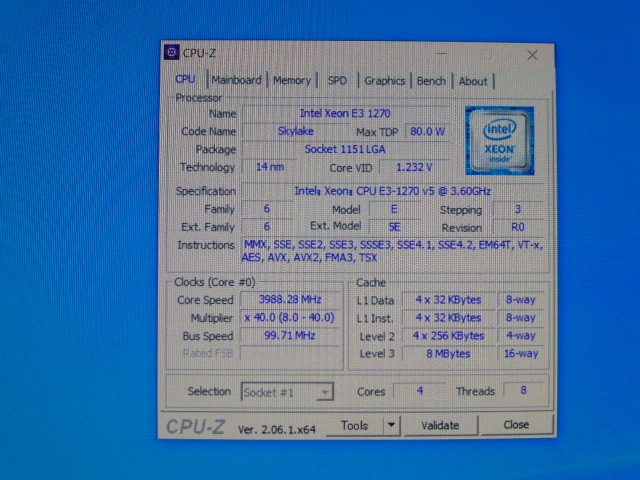The height and width of the screenshot is (480, 640).
Task: Click the Family value 6
Action: (267, 209)
